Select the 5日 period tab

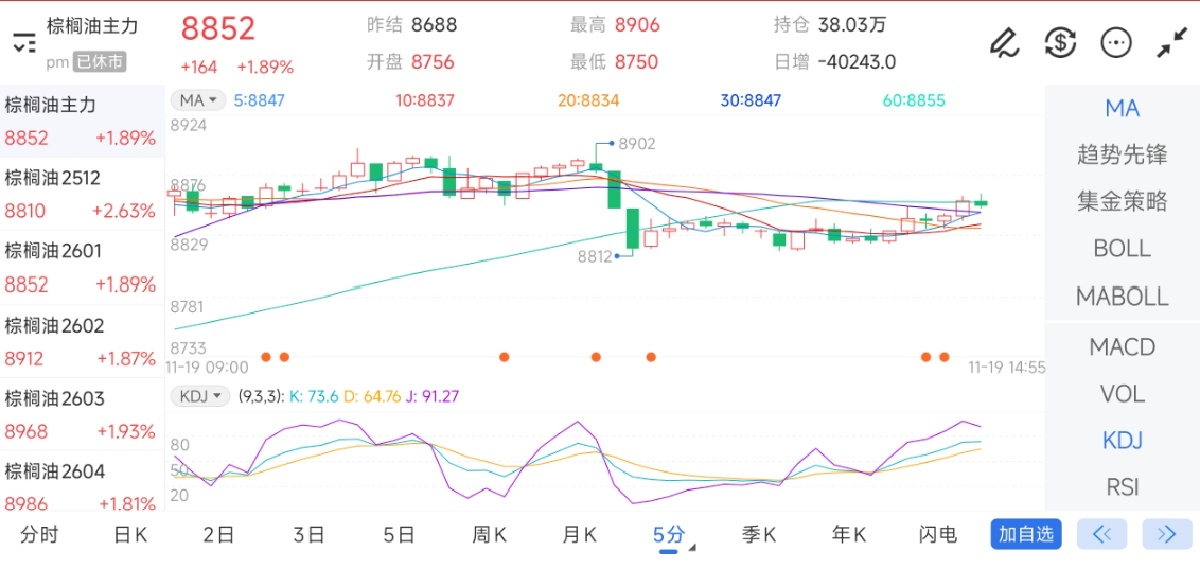tap(398, 535)
